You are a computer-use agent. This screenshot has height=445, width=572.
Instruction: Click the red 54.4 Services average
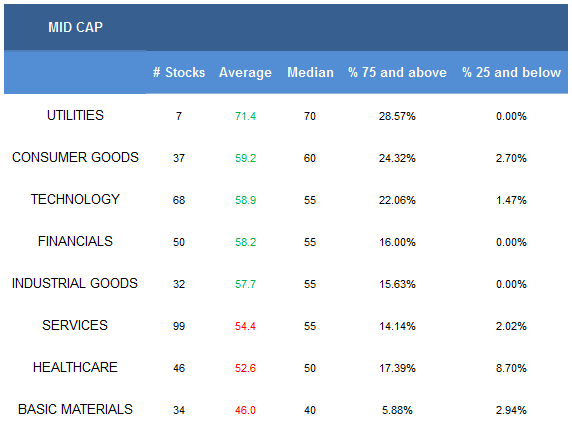click(245, 326)
